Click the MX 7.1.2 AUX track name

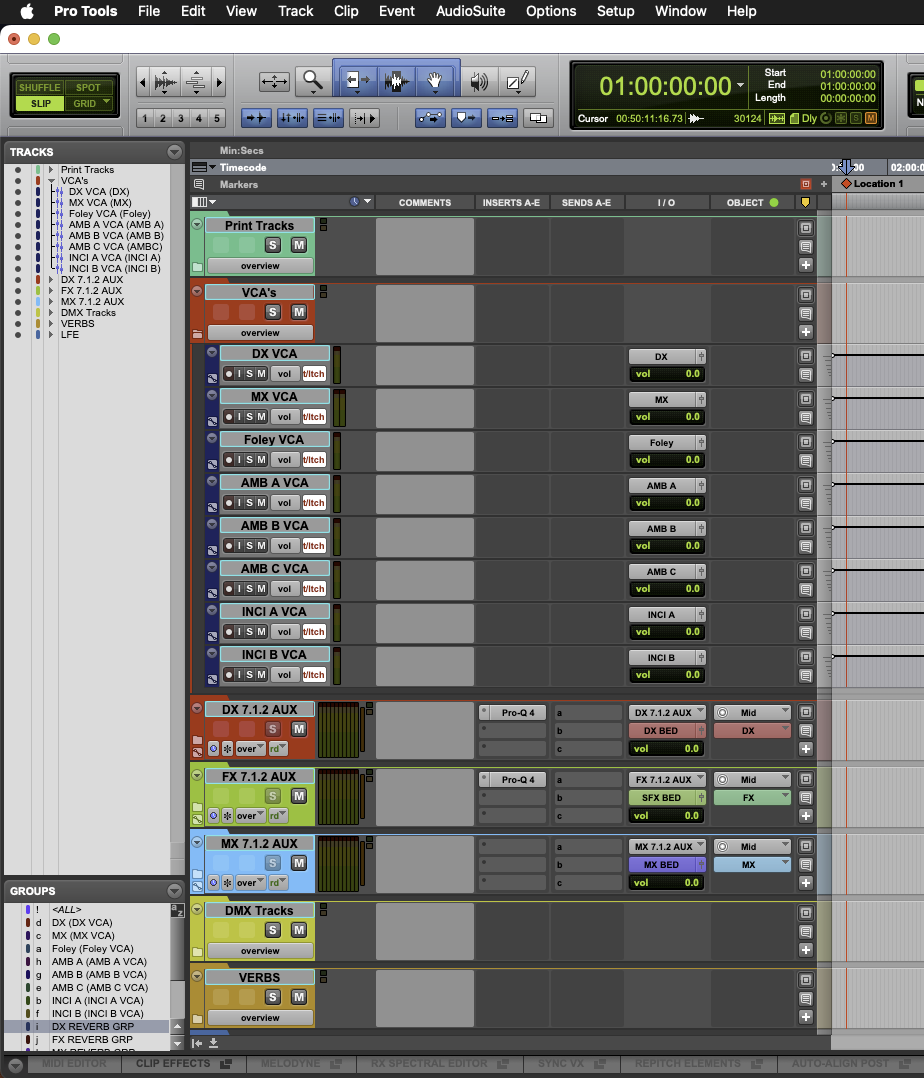[x=259, y=844]
